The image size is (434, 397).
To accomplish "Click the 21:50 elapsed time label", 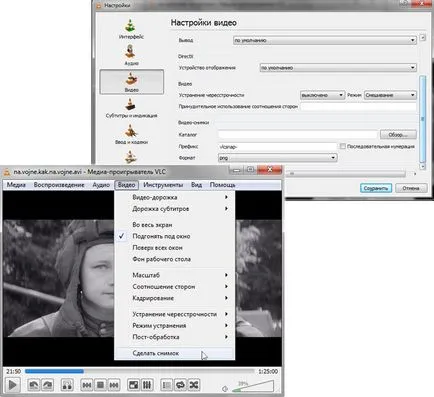I will (x=13, y=371).
